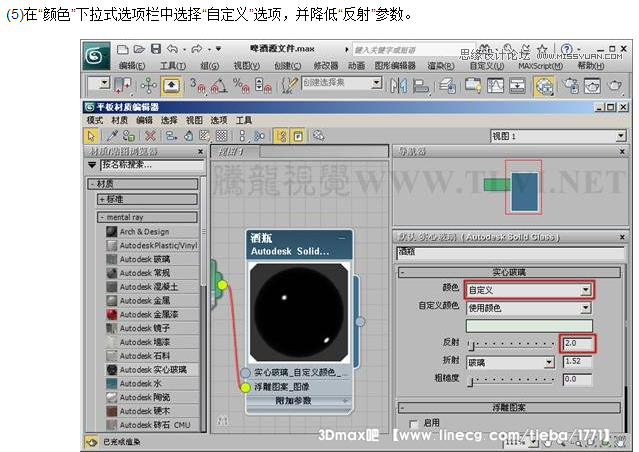Select Autodesk 水 material in list

click(152, 384)
